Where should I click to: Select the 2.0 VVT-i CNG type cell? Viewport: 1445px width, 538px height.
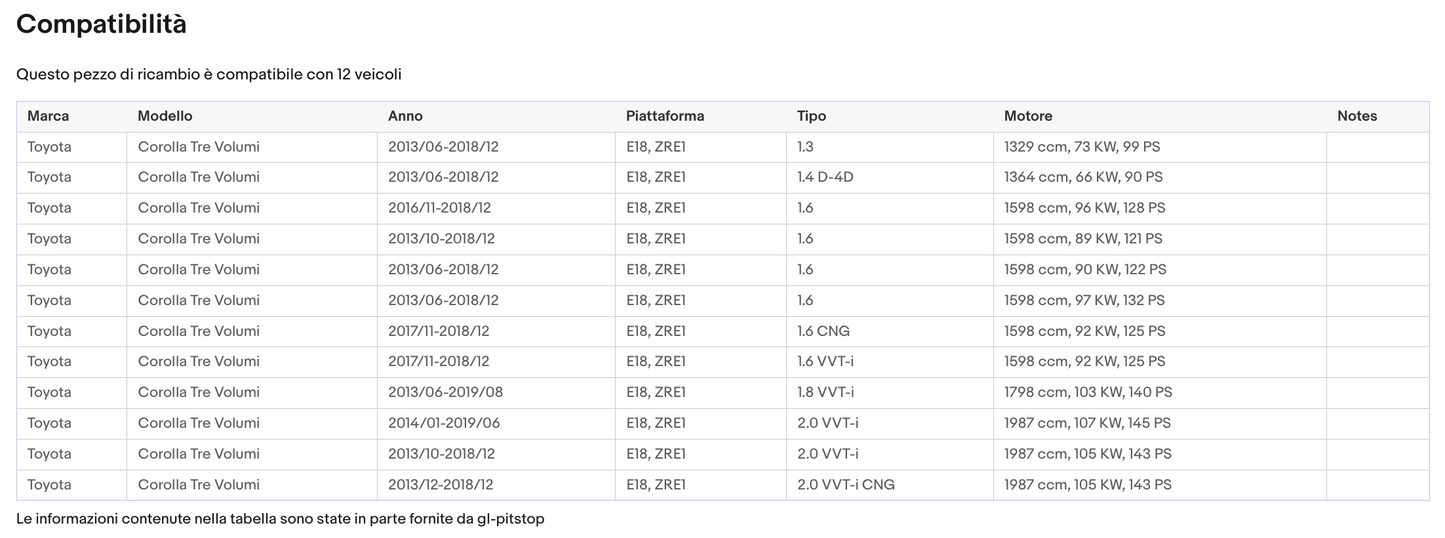tap(845, 484)
